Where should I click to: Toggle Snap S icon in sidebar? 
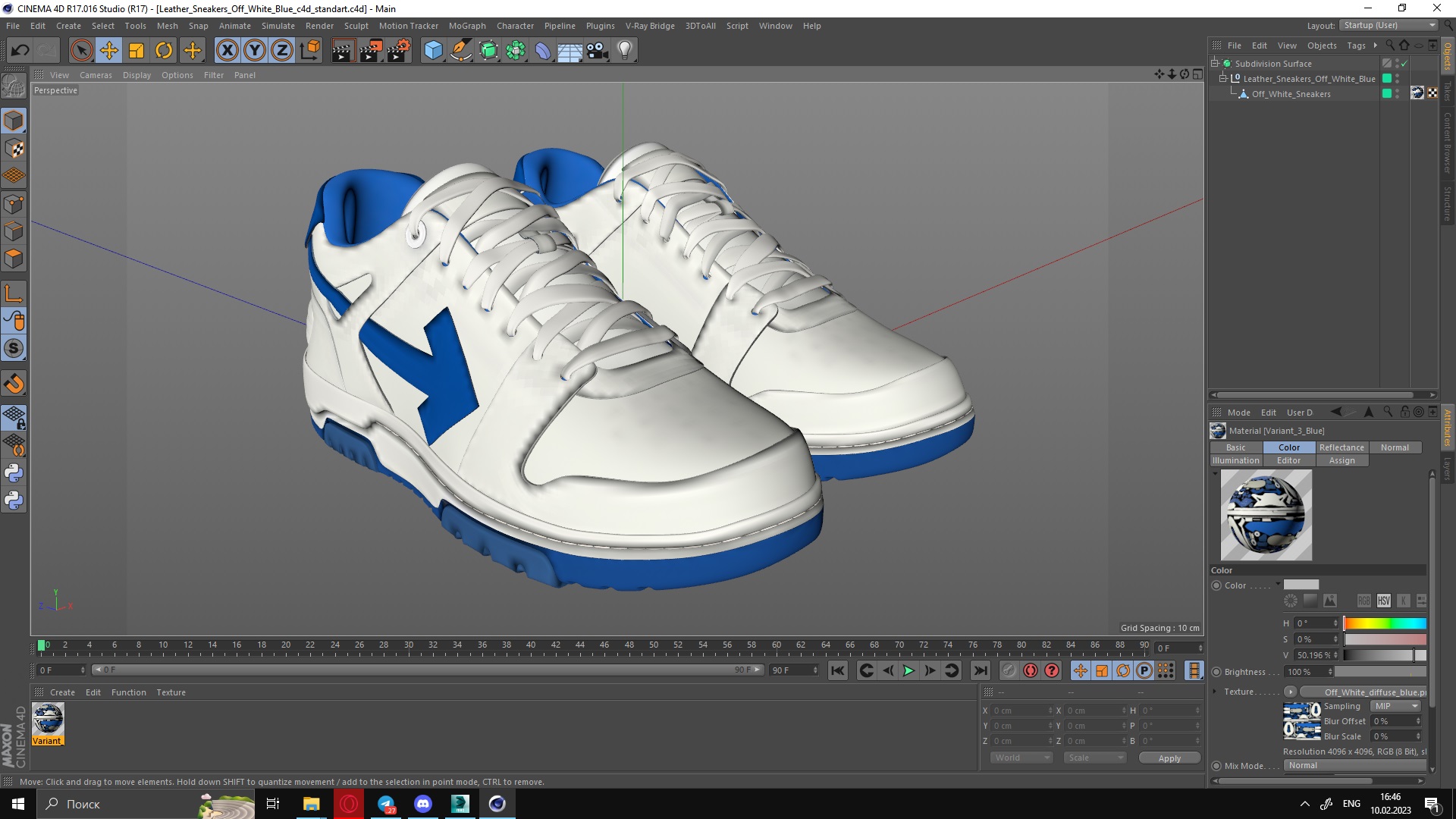[14, 348]
